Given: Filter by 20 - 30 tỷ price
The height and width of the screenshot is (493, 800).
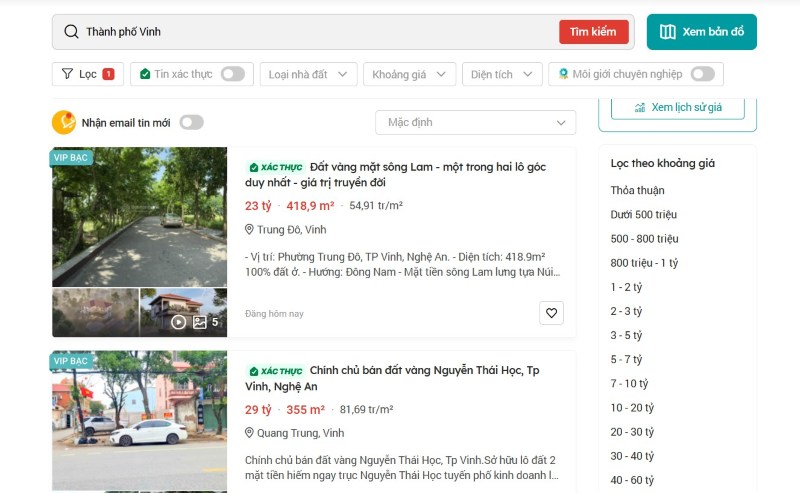Looking at the screenshot, I should click(x=632, y=432).
